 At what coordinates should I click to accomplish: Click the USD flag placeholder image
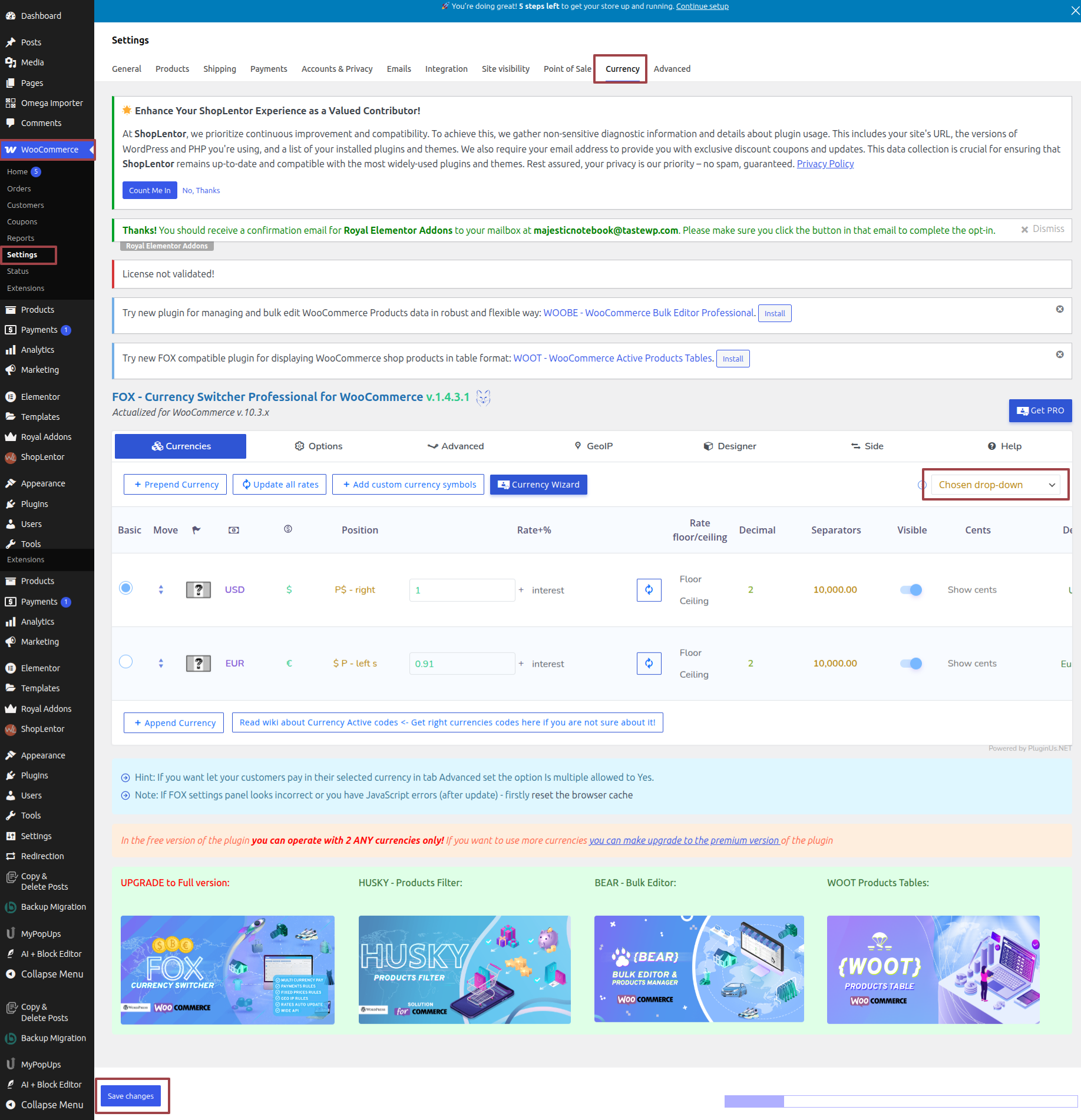[x=199, y=589]
